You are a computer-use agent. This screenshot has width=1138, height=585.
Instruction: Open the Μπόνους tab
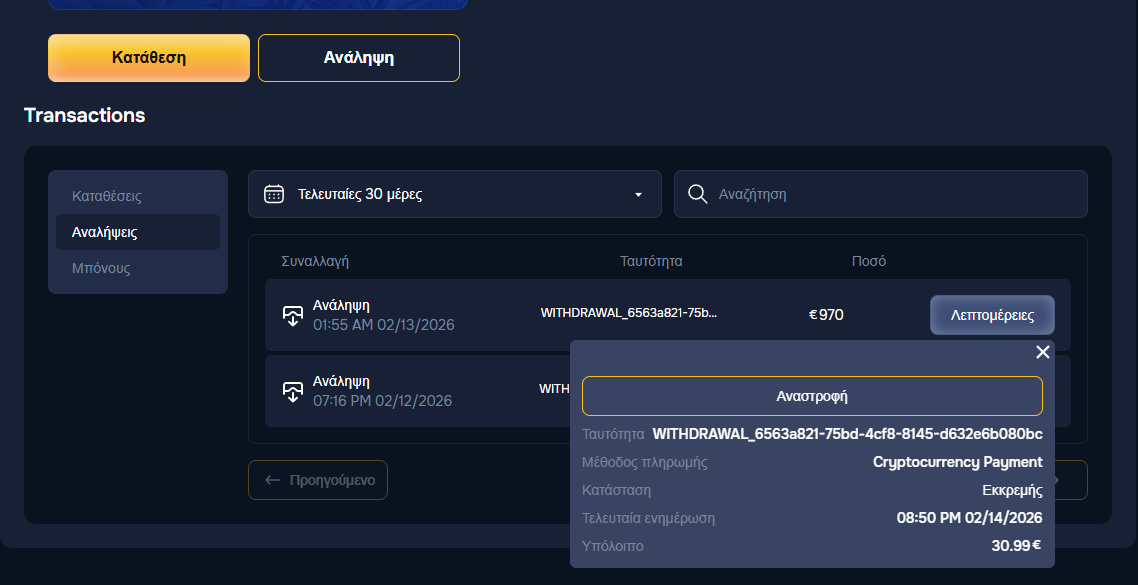(x=101, y=268)
